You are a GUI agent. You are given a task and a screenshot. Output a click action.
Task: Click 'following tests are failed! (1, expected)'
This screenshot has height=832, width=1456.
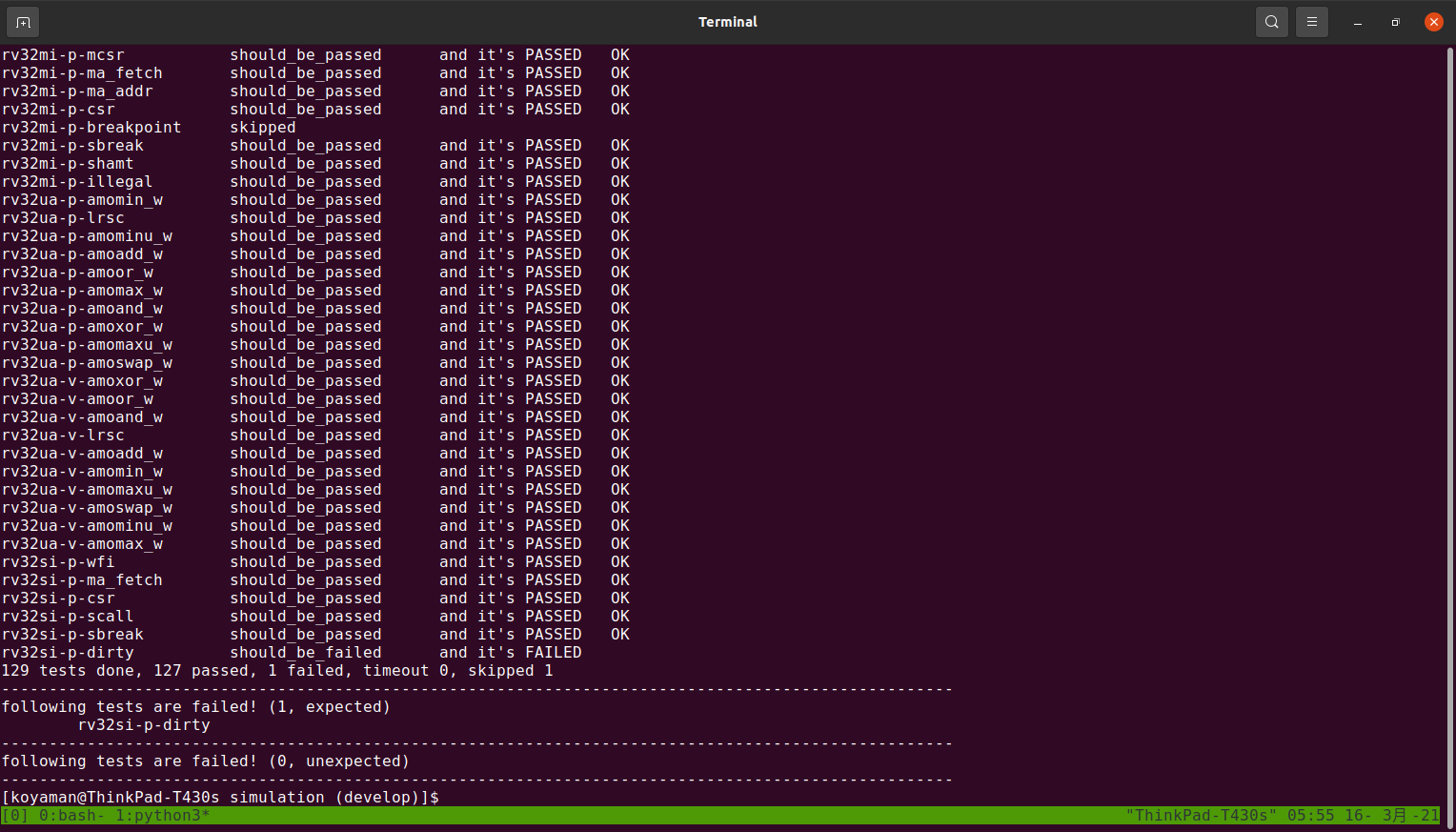[195, 707]
